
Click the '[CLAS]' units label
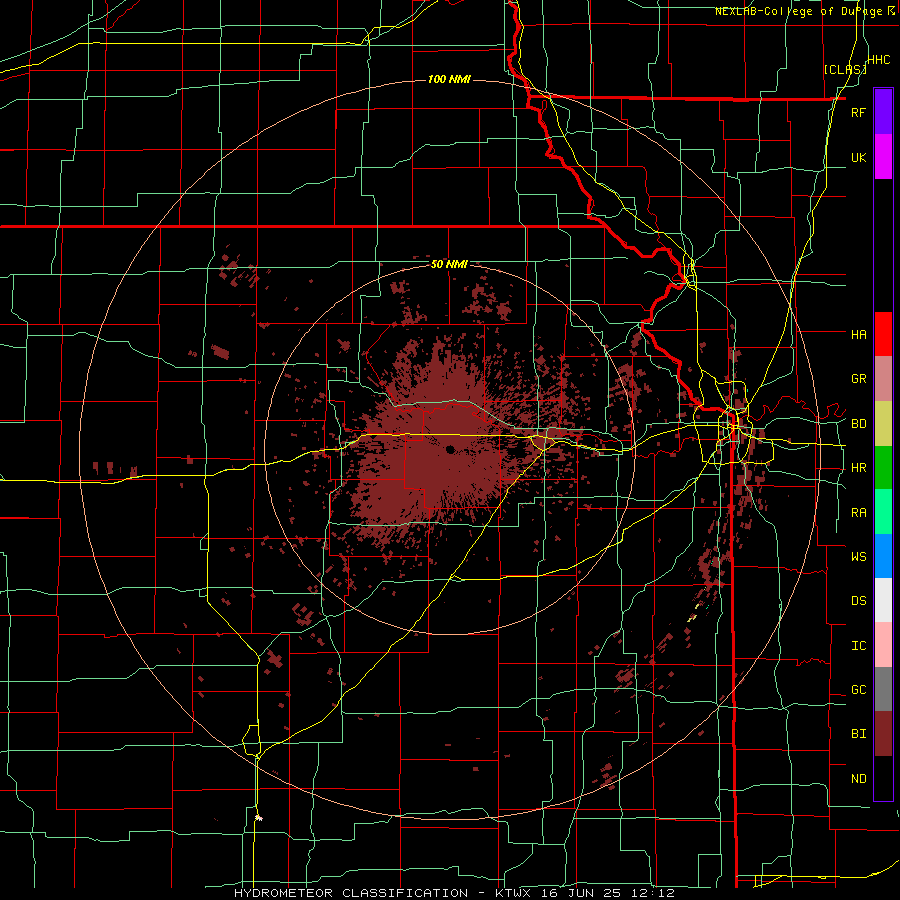point(845,69)
